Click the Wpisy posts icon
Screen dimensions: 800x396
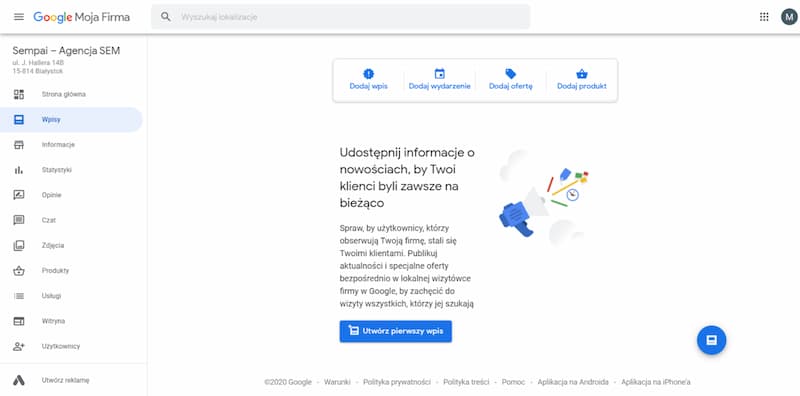(x=19, y=120)
